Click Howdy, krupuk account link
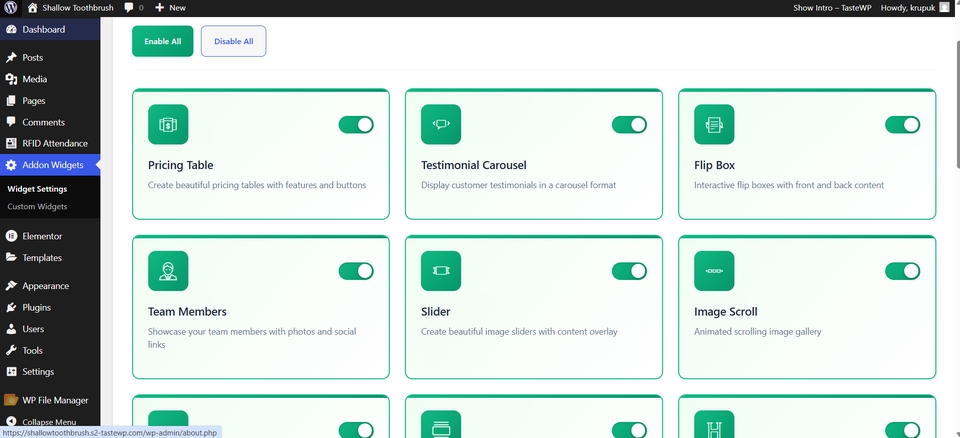This screenshot has height=438, width=960. 915,8
